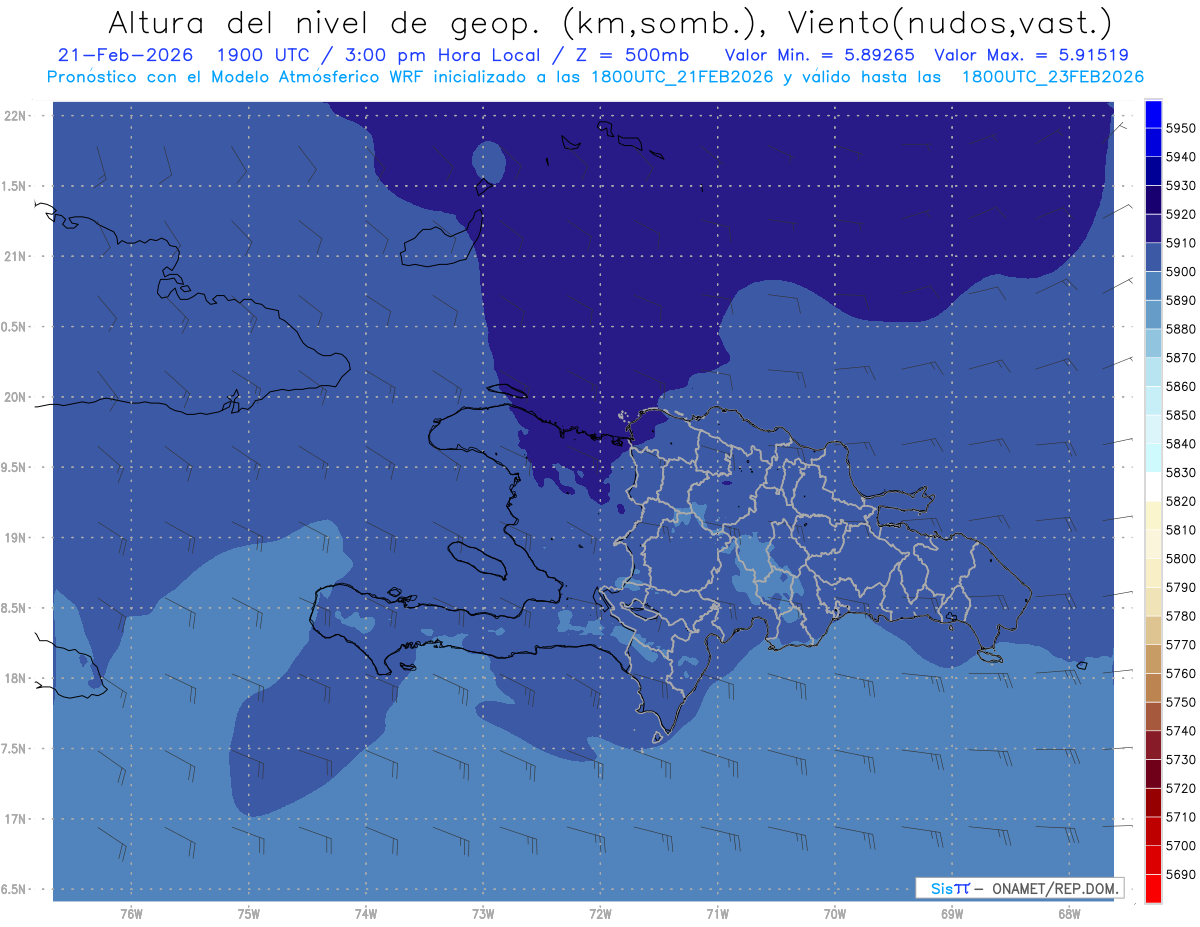The height and width of the screenshot is (927, 1200).
Task: Click longitude label '69W'
Action: [952, 913]
